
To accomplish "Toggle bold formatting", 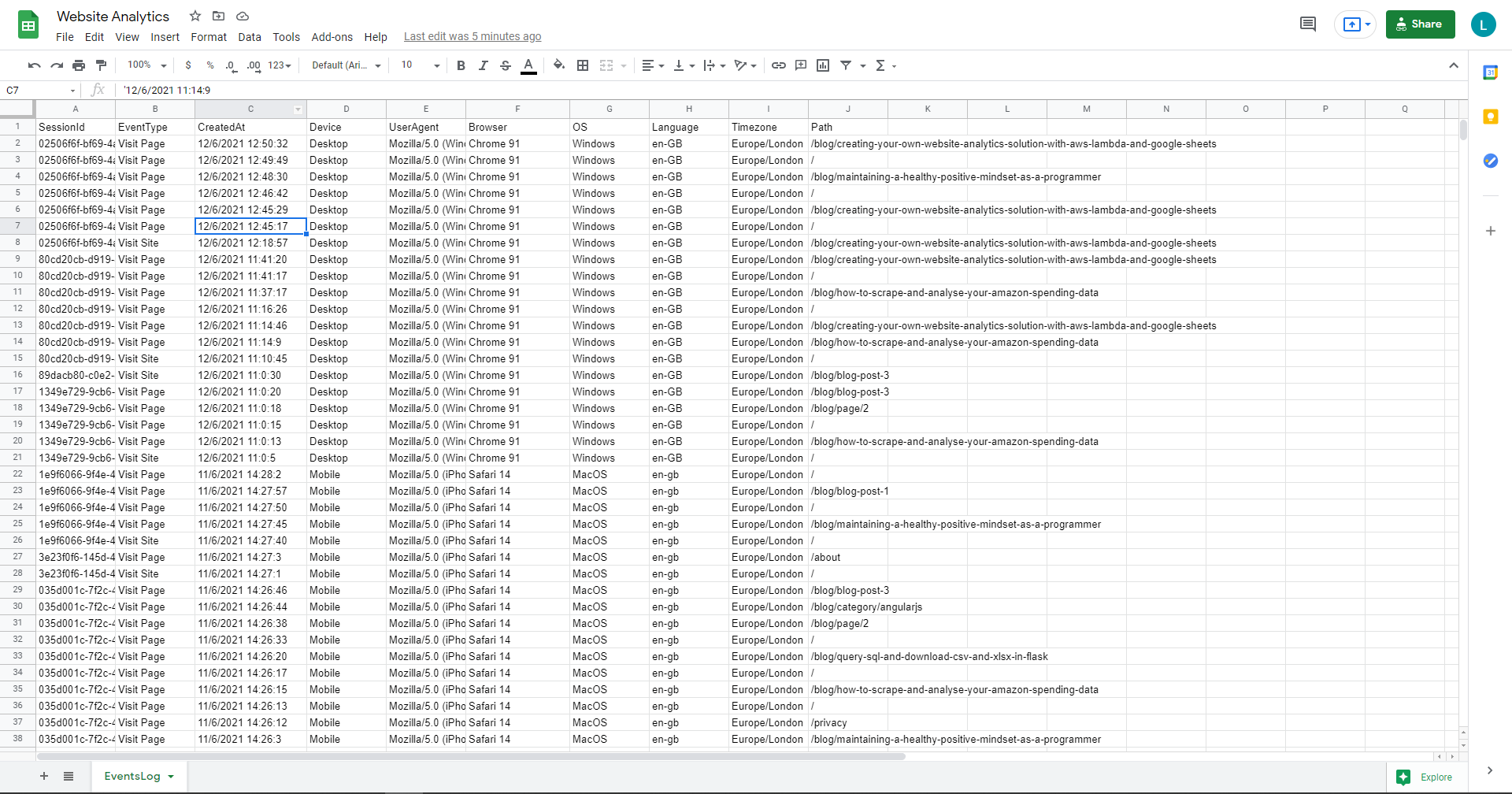I will click(x=461, y=65).
